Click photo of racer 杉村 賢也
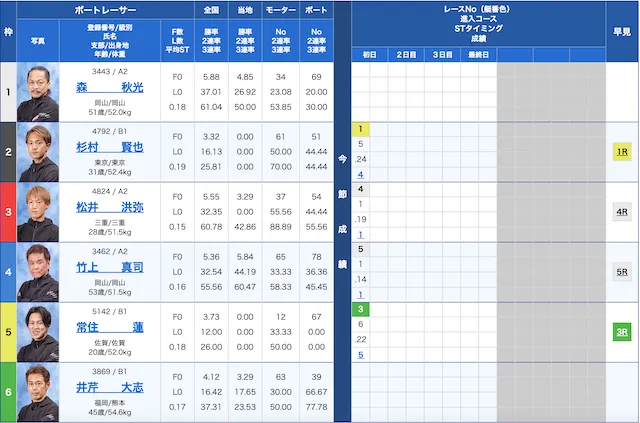Screen dimensions: 640x423 pos(38,152)
